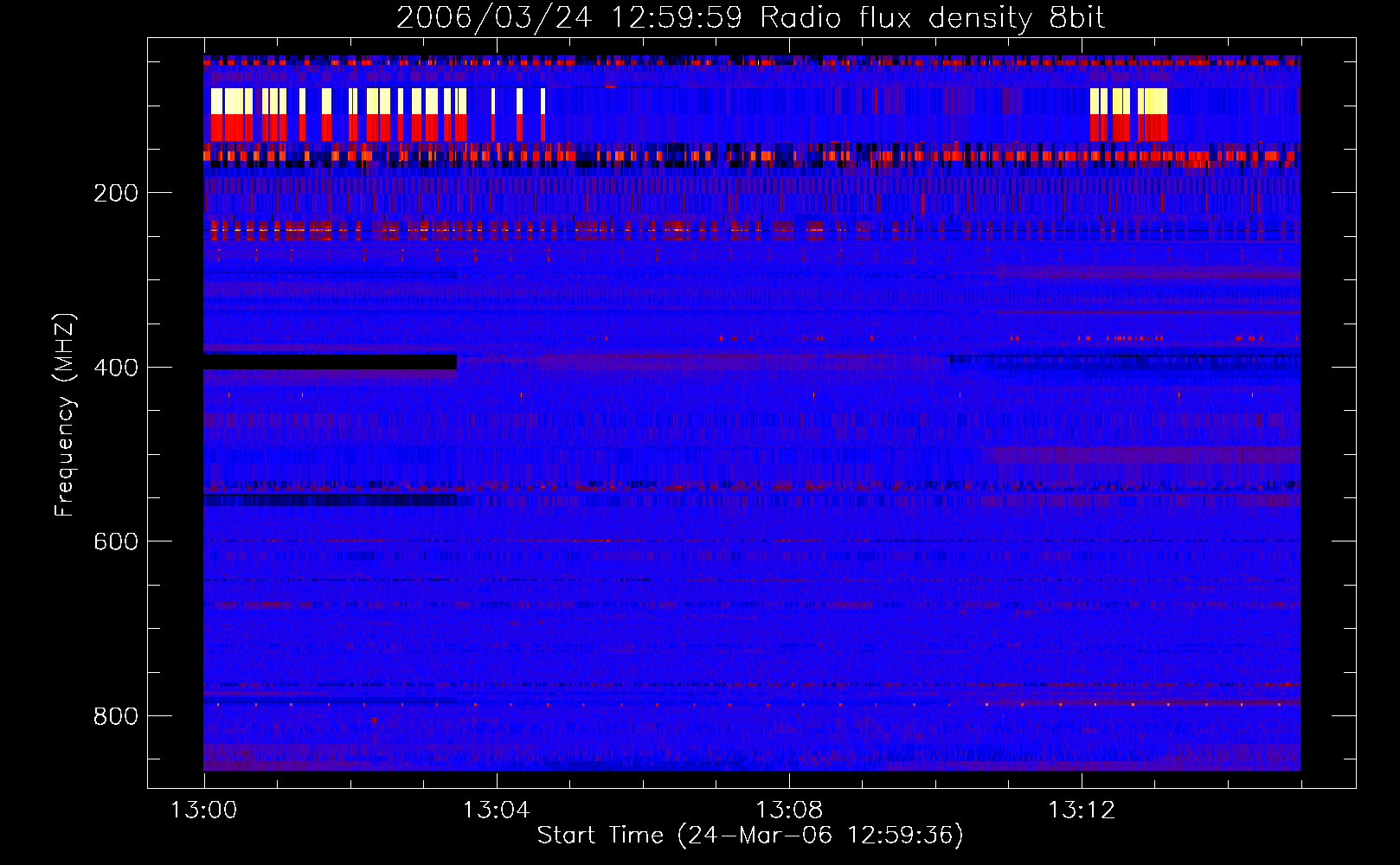Click the 13:04 time tick label
The width and height of the screenshot is (1400, 865).
pos(496,811)
